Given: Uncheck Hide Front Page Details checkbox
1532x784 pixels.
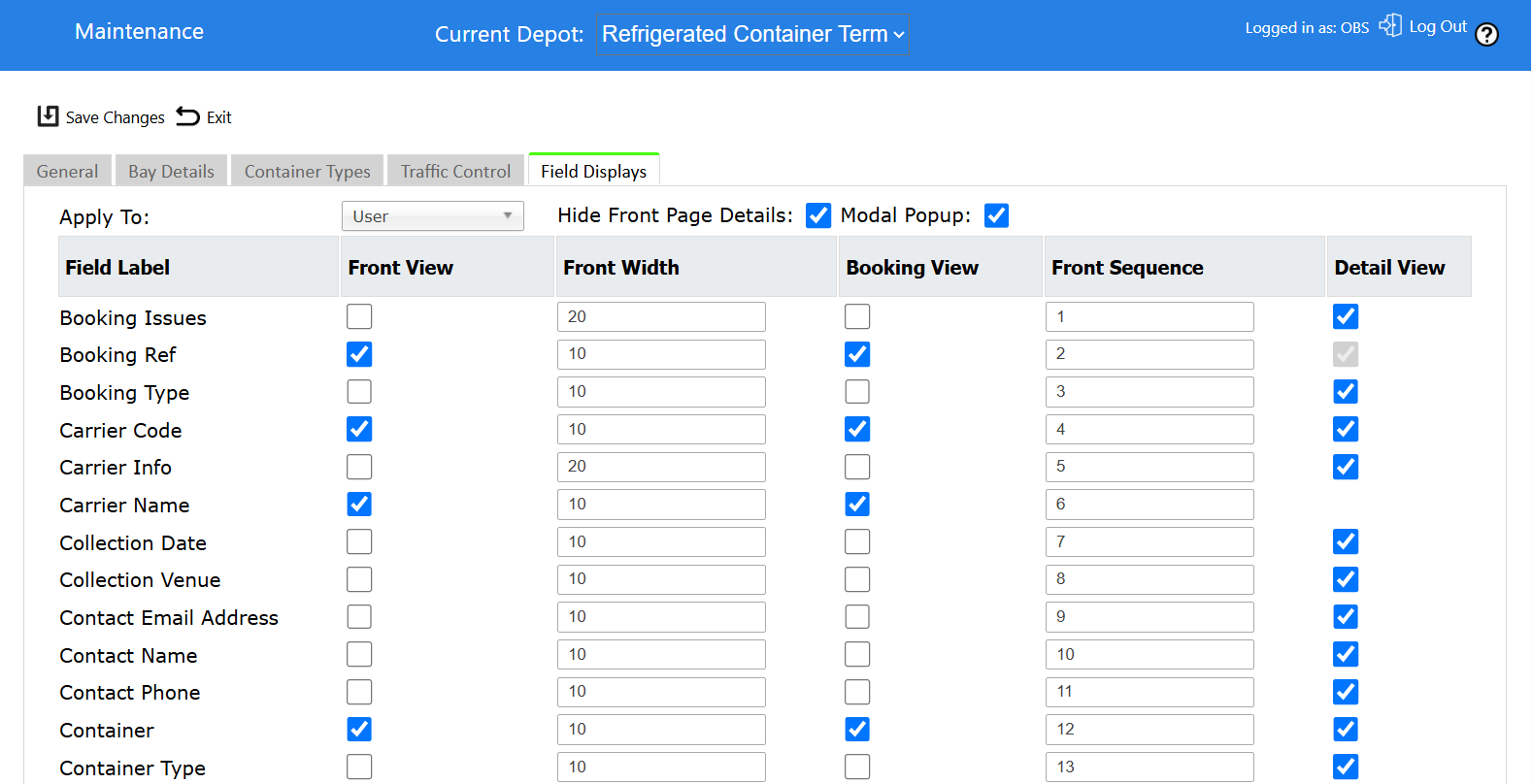Looking at the screenshot, I should 818,215.
